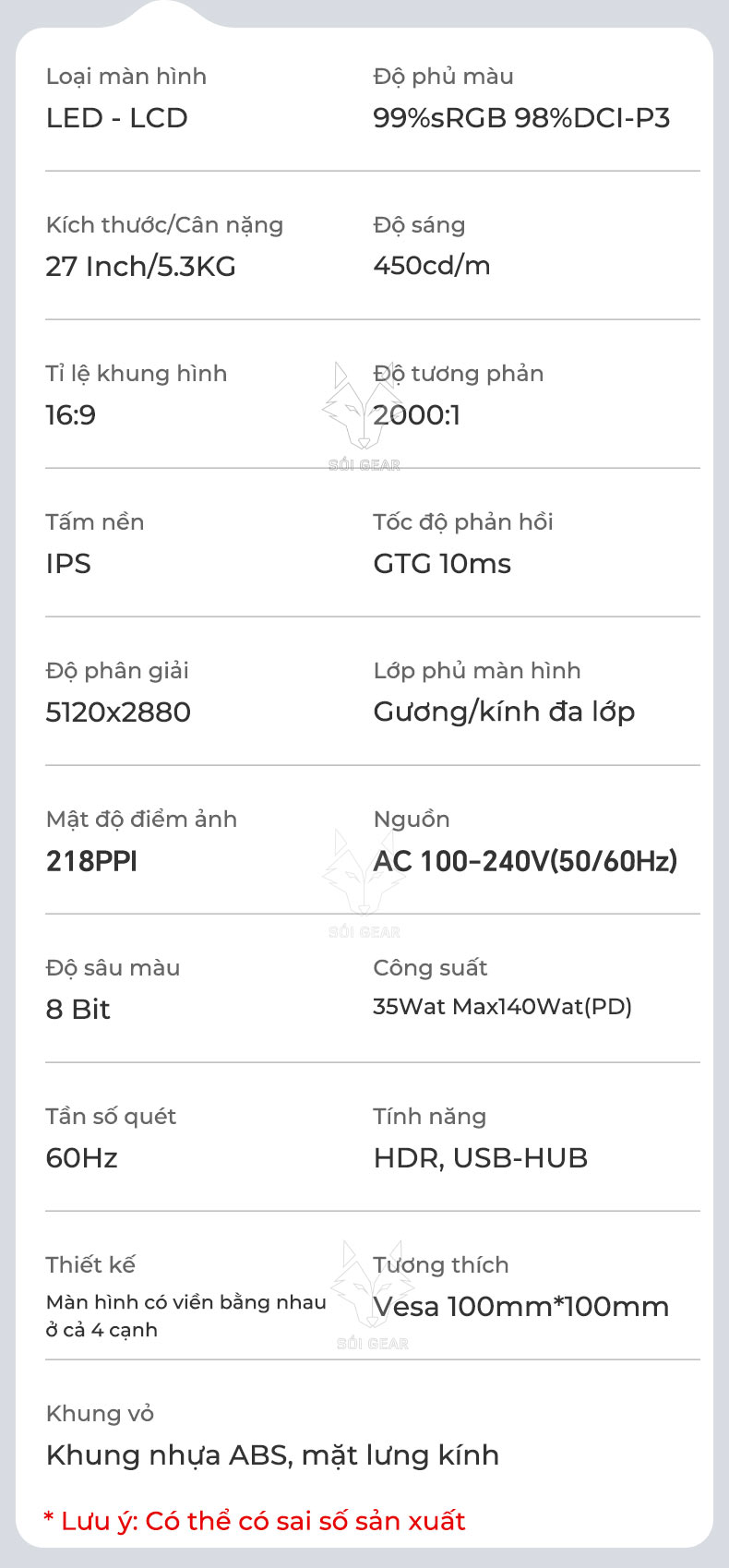Select the 27 Inch/5.3KG size value

(140, 267)
